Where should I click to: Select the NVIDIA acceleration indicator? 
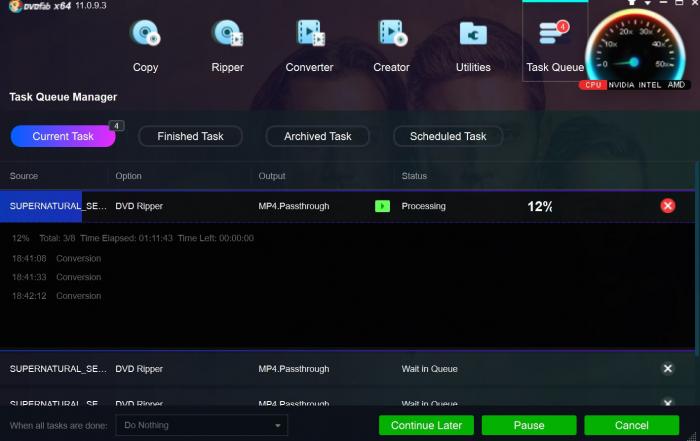[621, 85]
